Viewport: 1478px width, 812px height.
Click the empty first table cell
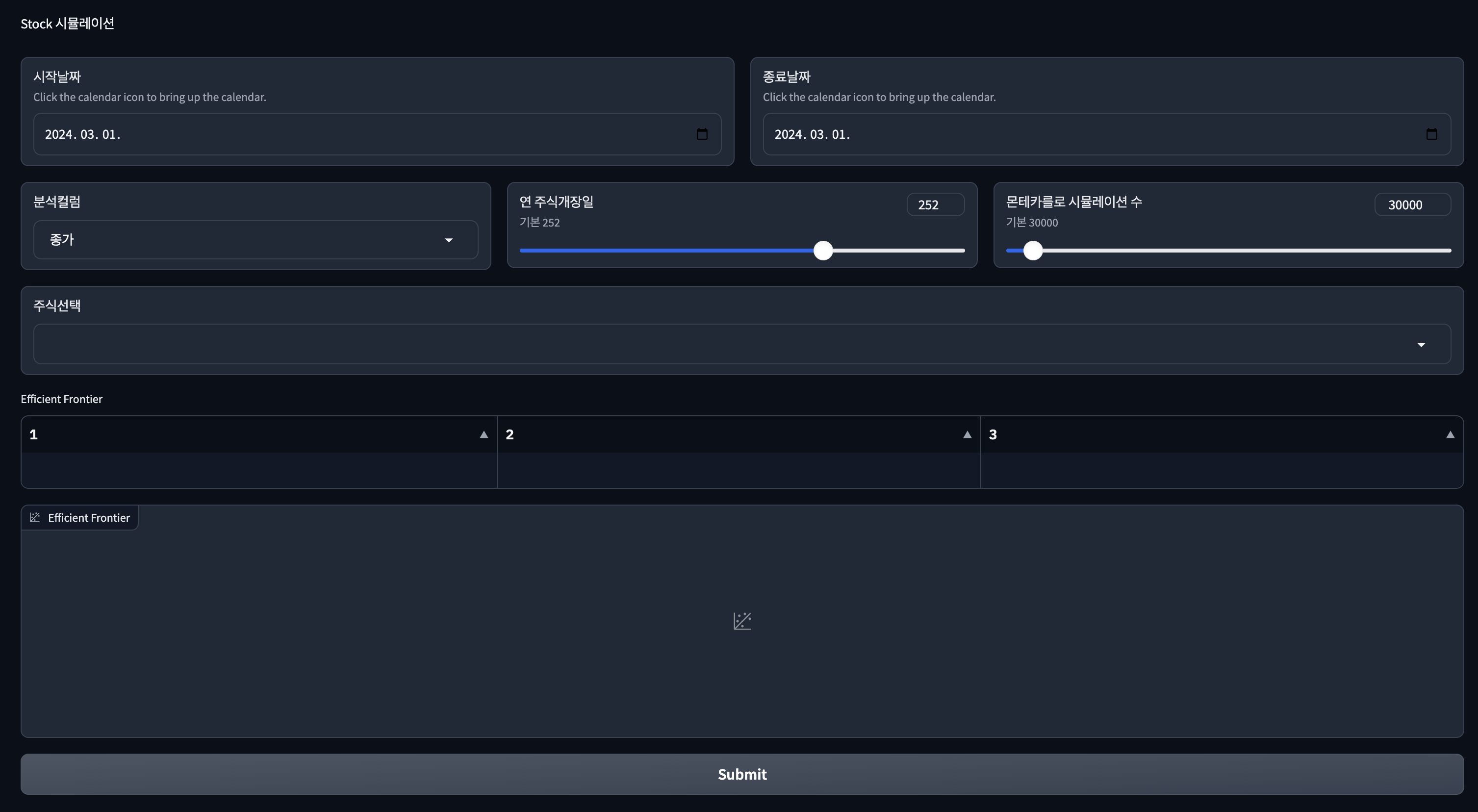click(x=258, y=471)
